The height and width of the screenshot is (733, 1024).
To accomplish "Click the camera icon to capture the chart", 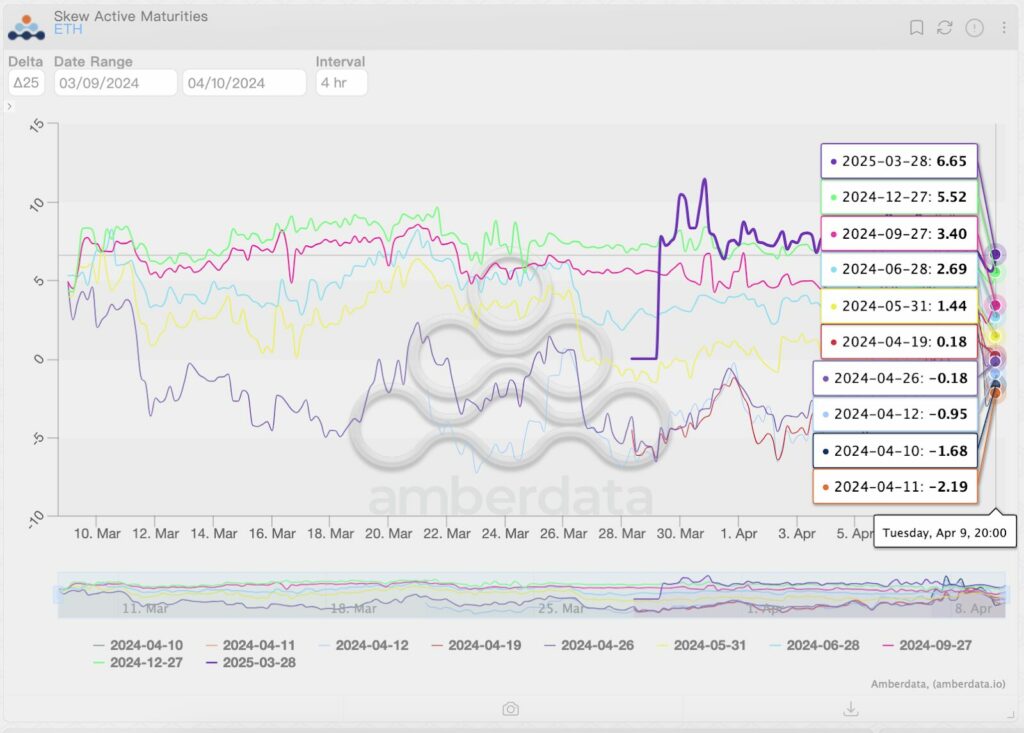I will (x=510, y=708).
